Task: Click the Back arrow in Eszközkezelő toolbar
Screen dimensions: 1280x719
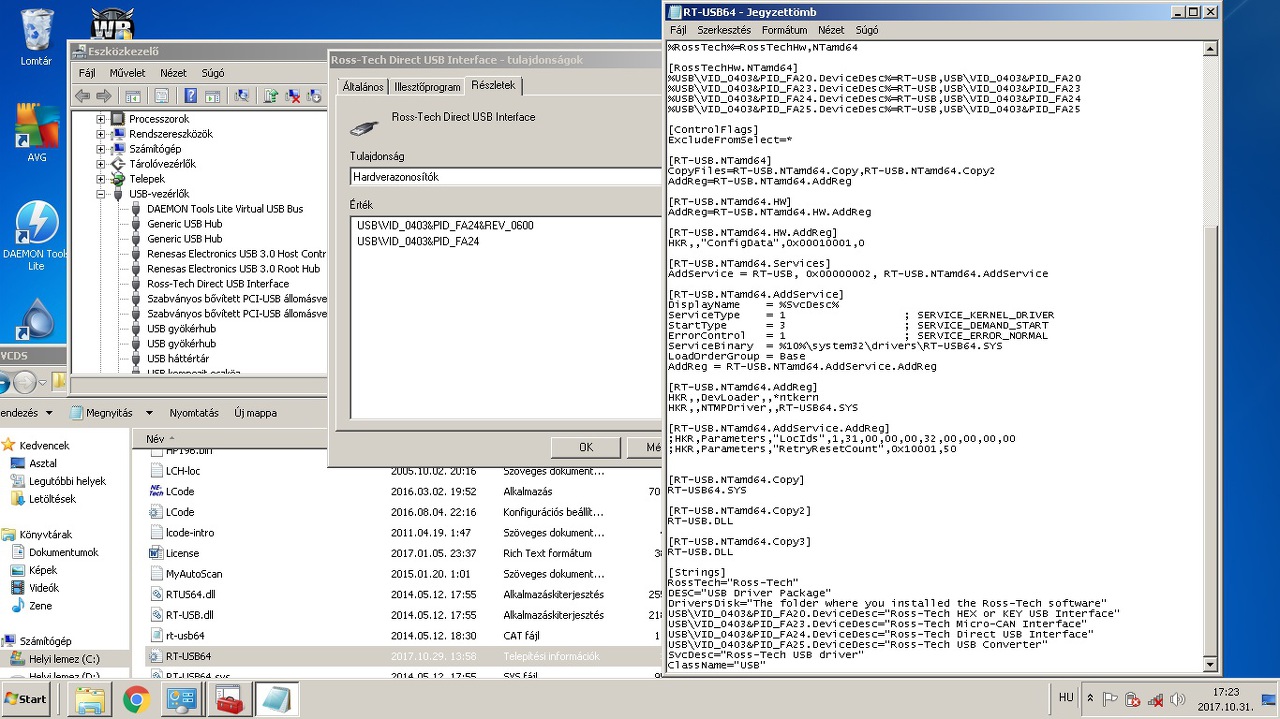Action: [82, 96]
